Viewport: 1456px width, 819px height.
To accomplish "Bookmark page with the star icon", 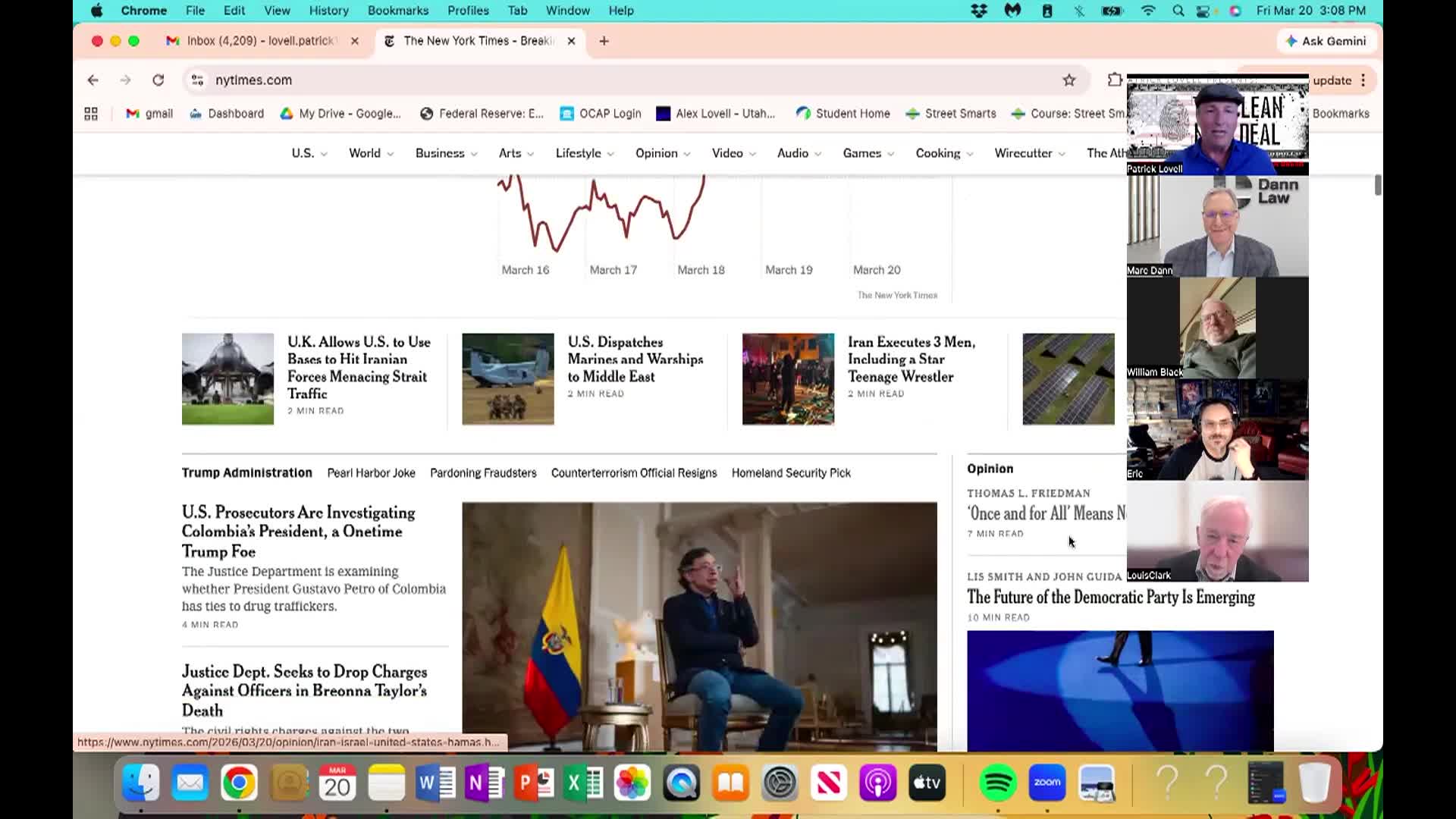I will point(1069,80).
